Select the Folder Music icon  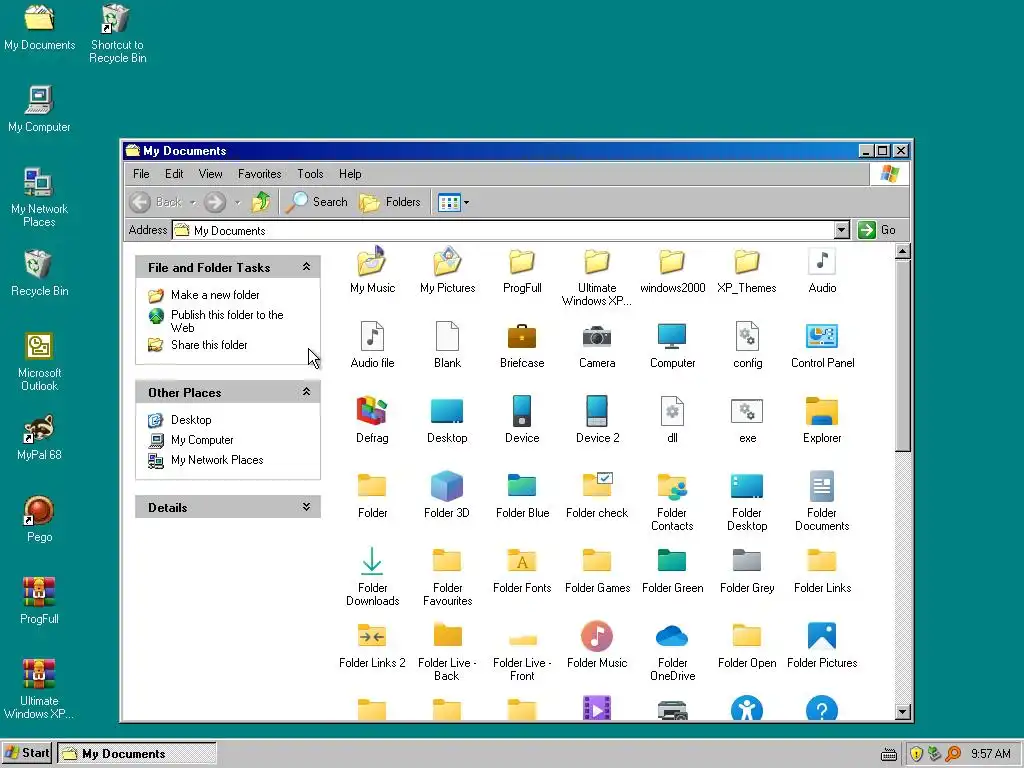[597, 636]
